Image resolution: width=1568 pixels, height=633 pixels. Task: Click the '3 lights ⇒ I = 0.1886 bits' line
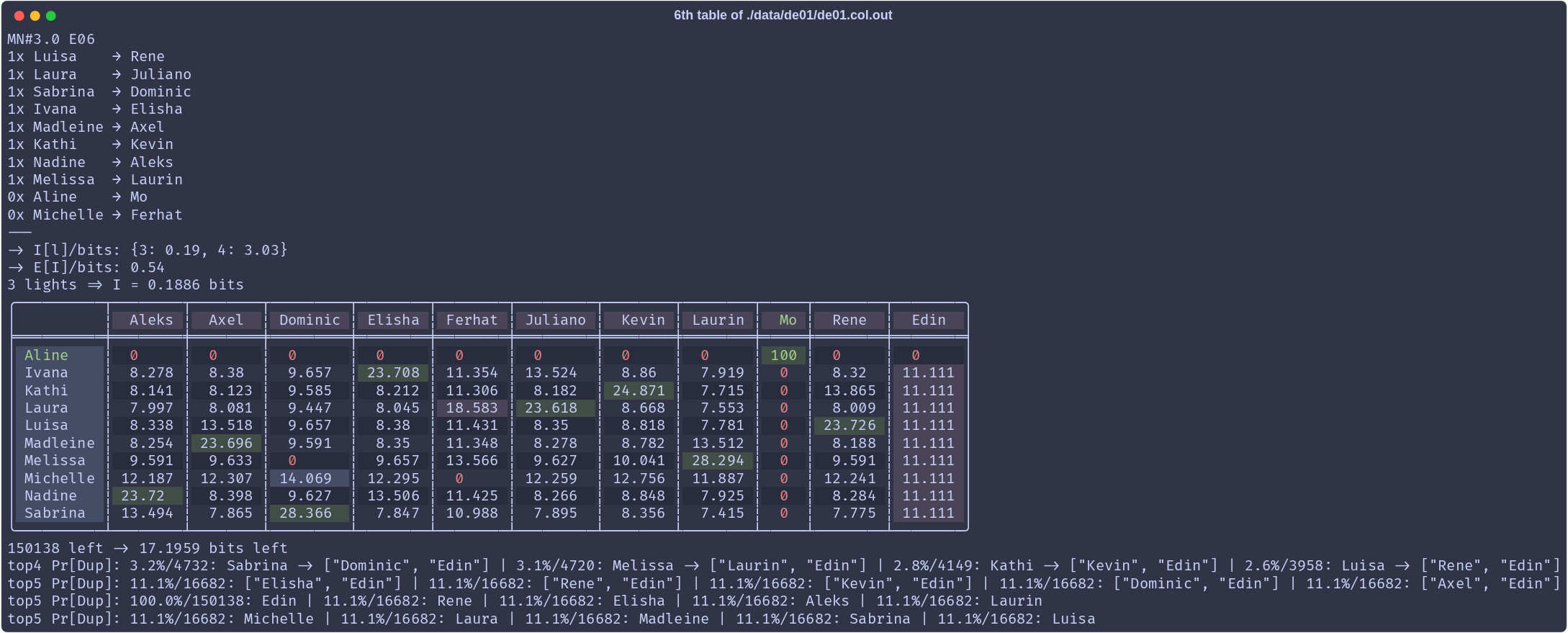click(126, 284)
